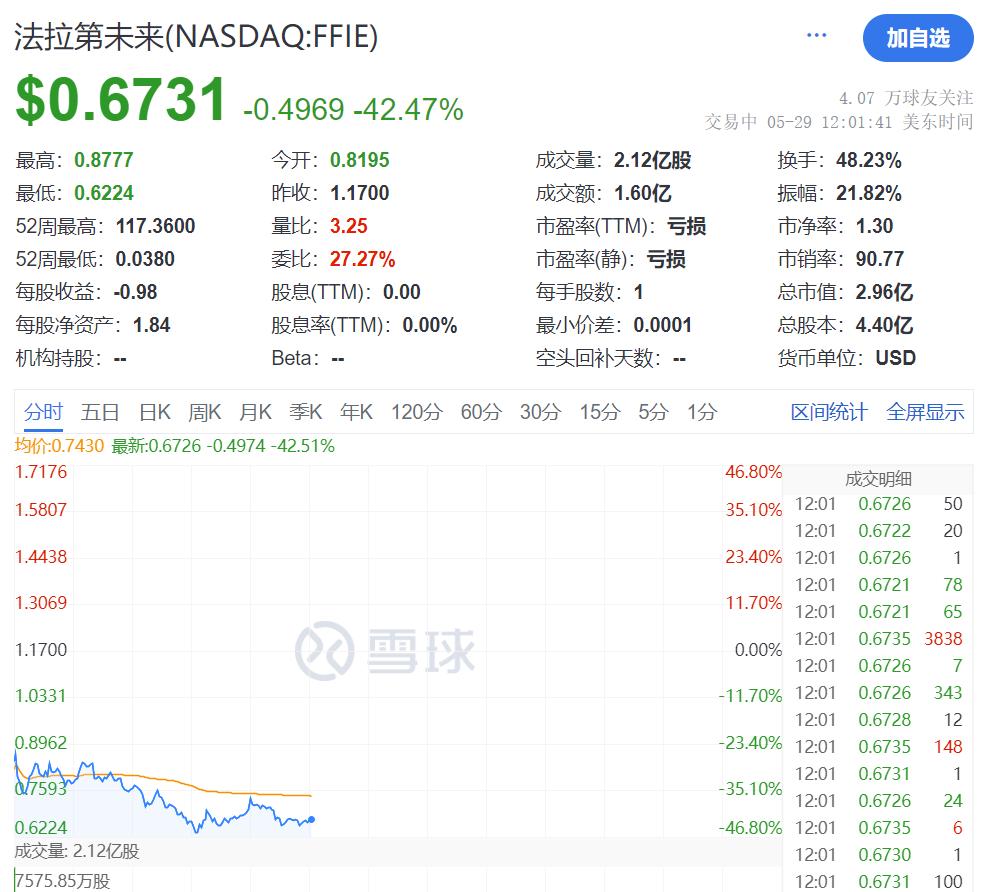Image resolution: width=1003 pixels, height=892 pixels.
Task: Select the 季K quarterly candlestick tab
Action: coord(306,412)
